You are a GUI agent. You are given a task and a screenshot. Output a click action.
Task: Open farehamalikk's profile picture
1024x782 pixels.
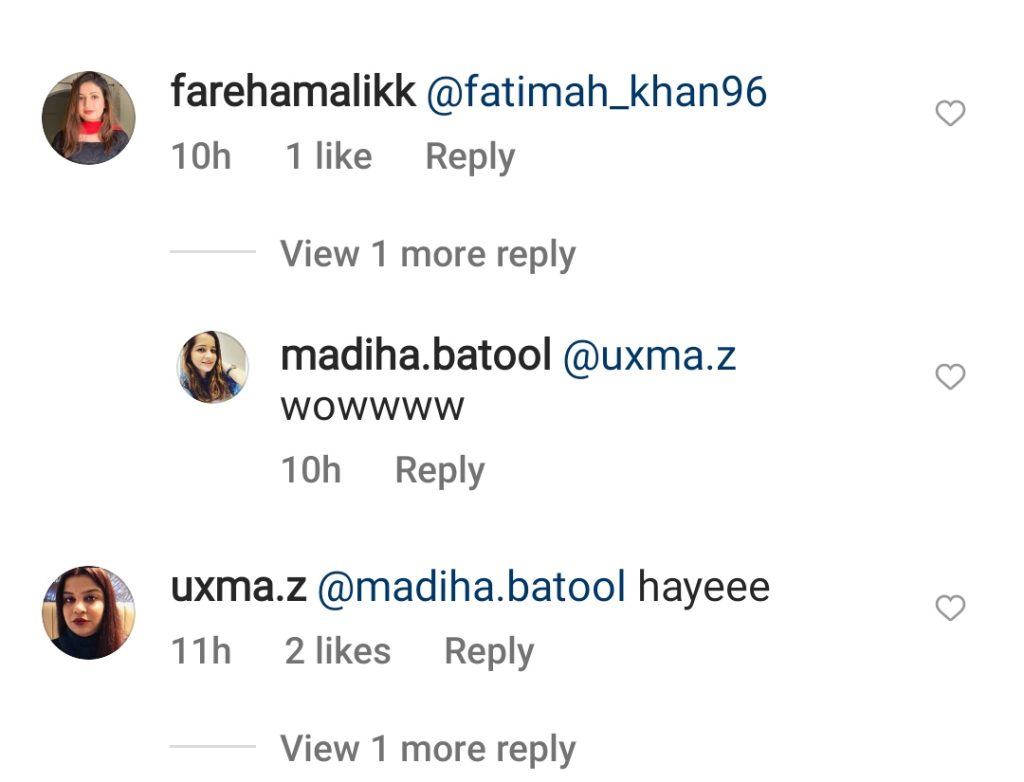click(x=89, y=118)
